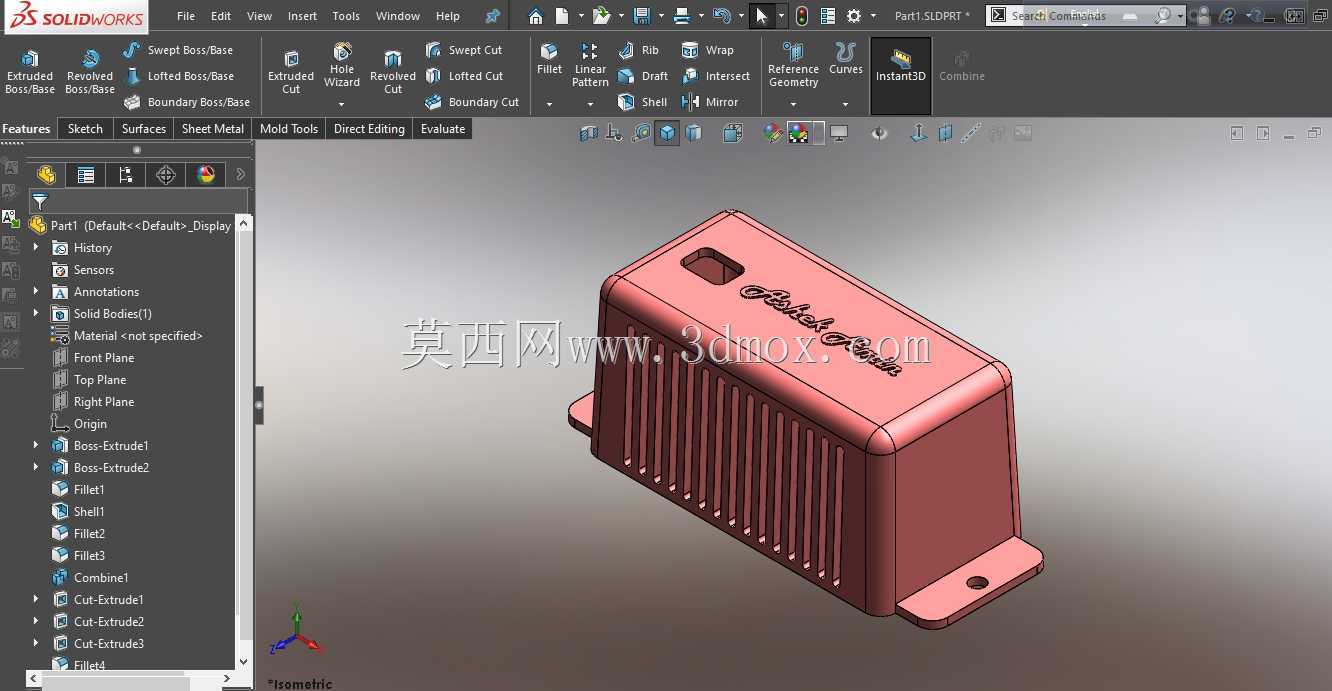The height and width of the screenshot is (691, 1332).
Task: Choose Lofted Boss/Base
Action: point(178,76)
